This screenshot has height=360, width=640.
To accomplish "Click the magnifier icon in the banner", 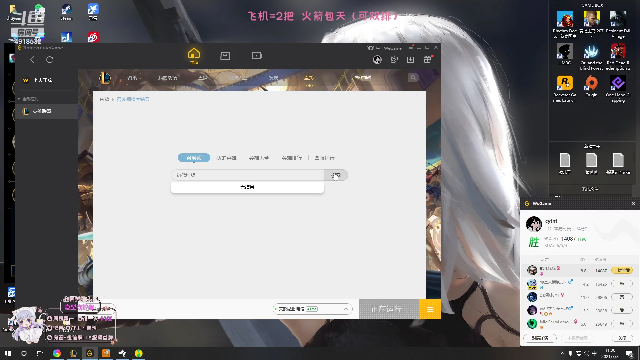I will (x=413, y=78).
